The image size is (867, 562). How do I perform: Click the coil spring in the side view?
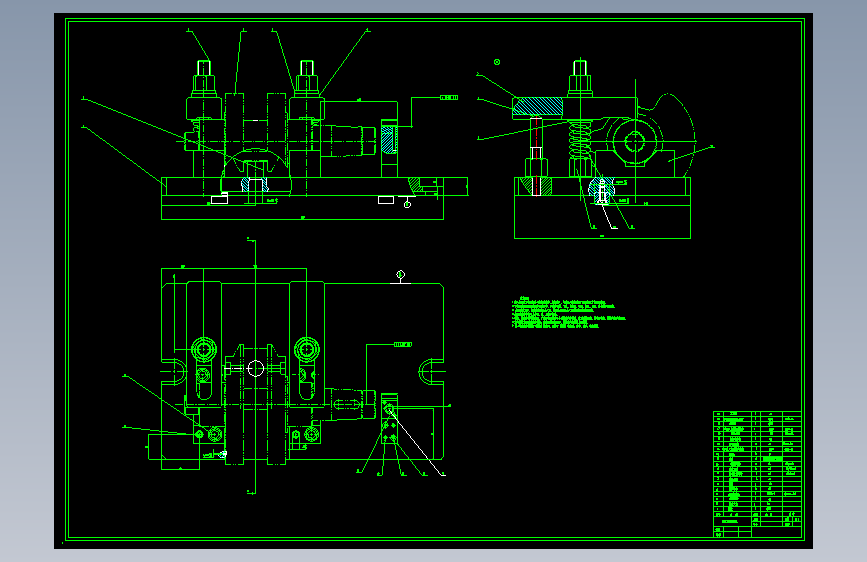click(579, 139)
